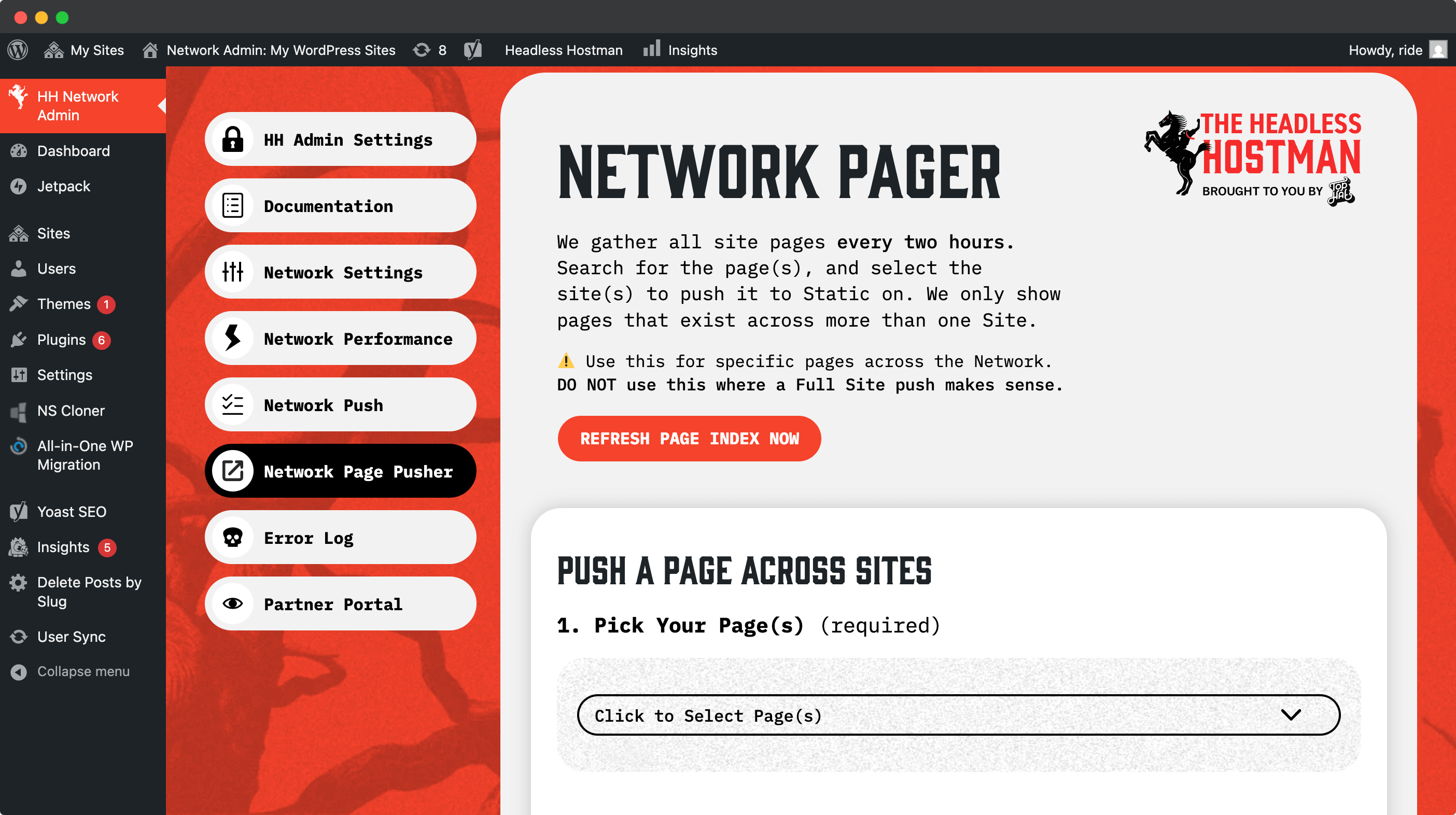This screenshot has height=815, width=1456.
Task: Click the lock icon for HH Admin Settings
Action: (232, 139)
